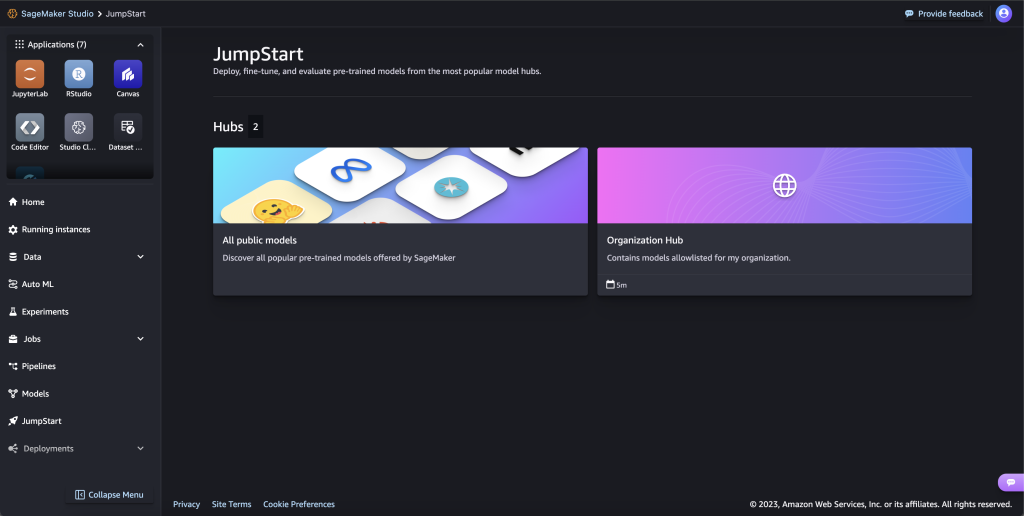The height and width of the screenshot is (516, 1024).
Task: Click the JumpStart breadcrumb text
Action: click(125, 14)
